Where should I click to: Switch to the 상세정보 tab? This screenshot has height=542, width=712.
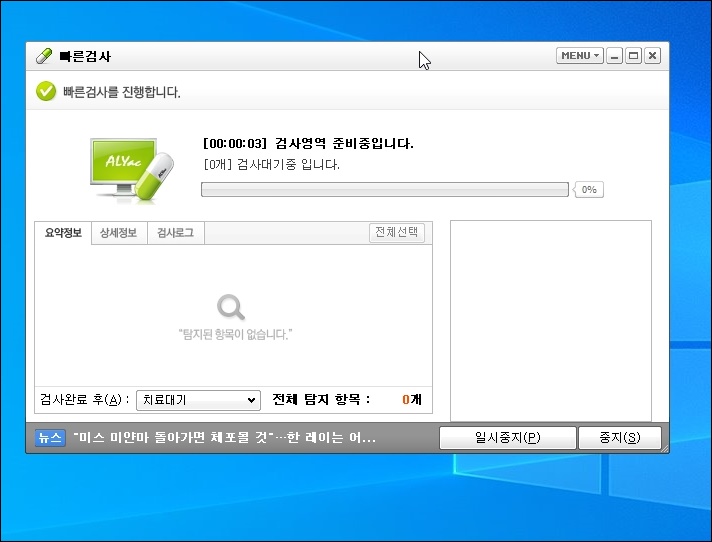coord(119,233)
